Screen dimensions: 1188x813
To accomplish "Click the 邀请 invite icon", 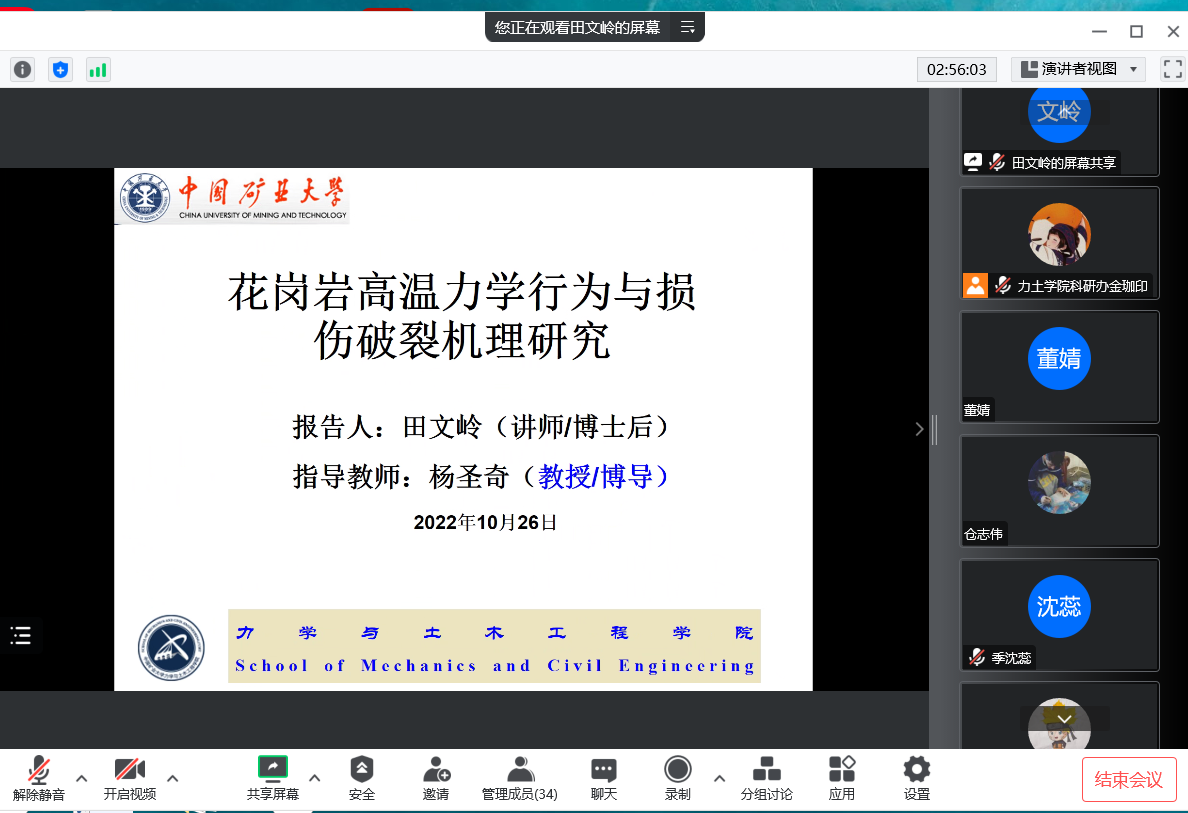I will coord(436,778).
